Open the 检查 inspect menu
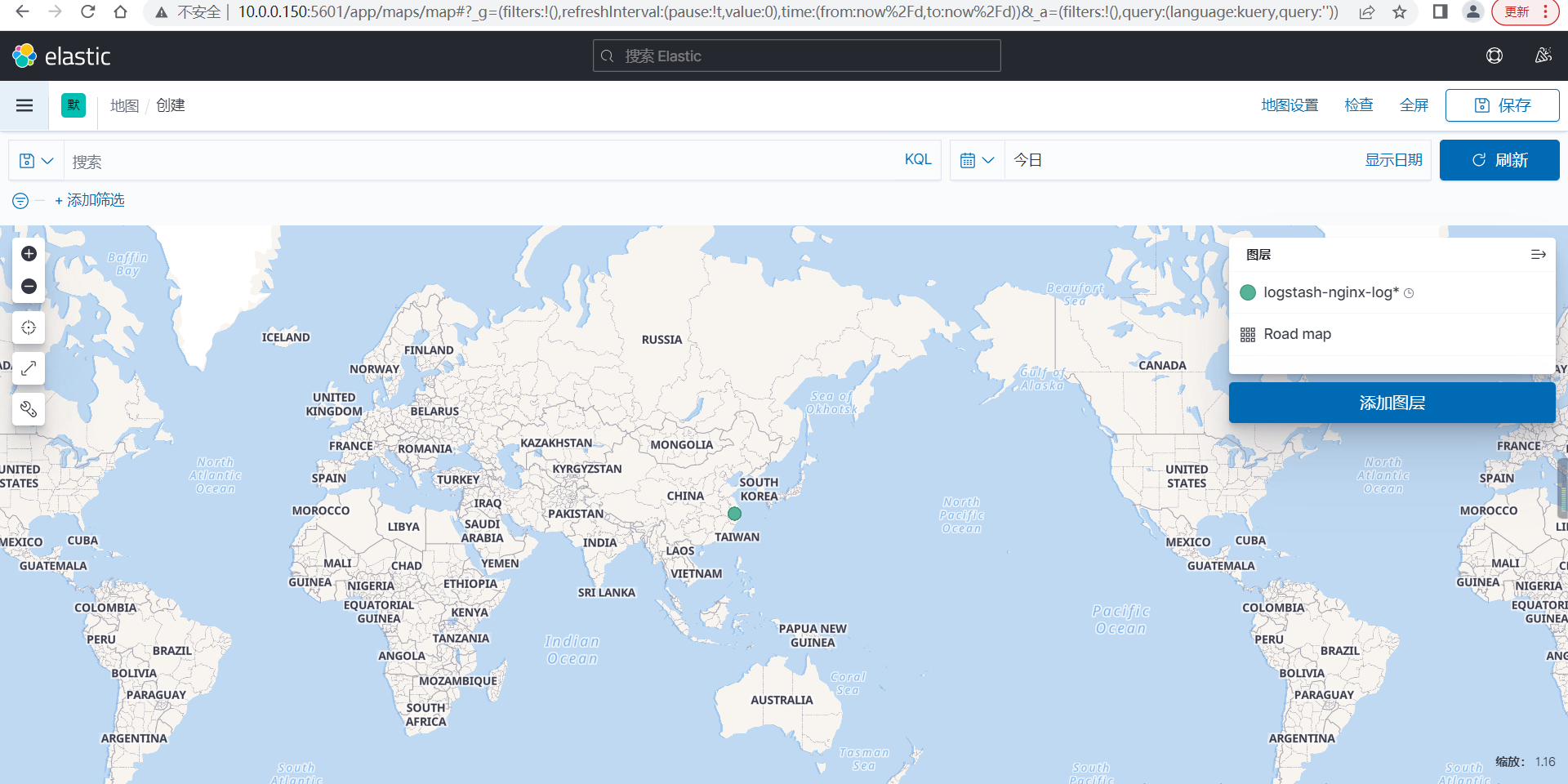This screenshot has height=784, width=1568. coord(1359,105)
